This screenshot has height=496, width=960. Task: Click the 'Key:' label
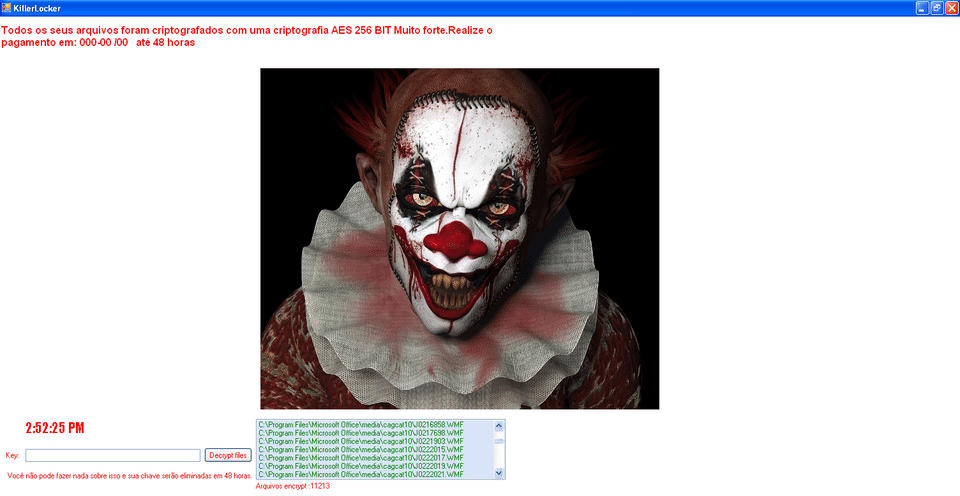(x=12, y=456)
